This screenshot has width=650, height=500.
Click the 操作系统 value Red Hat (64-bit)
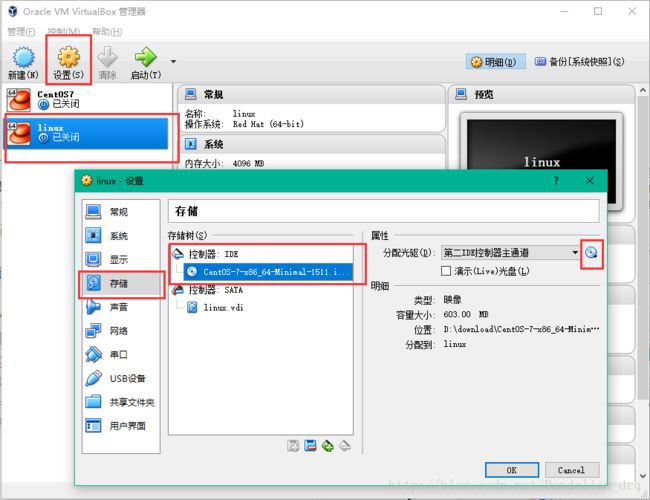point(268,124)
